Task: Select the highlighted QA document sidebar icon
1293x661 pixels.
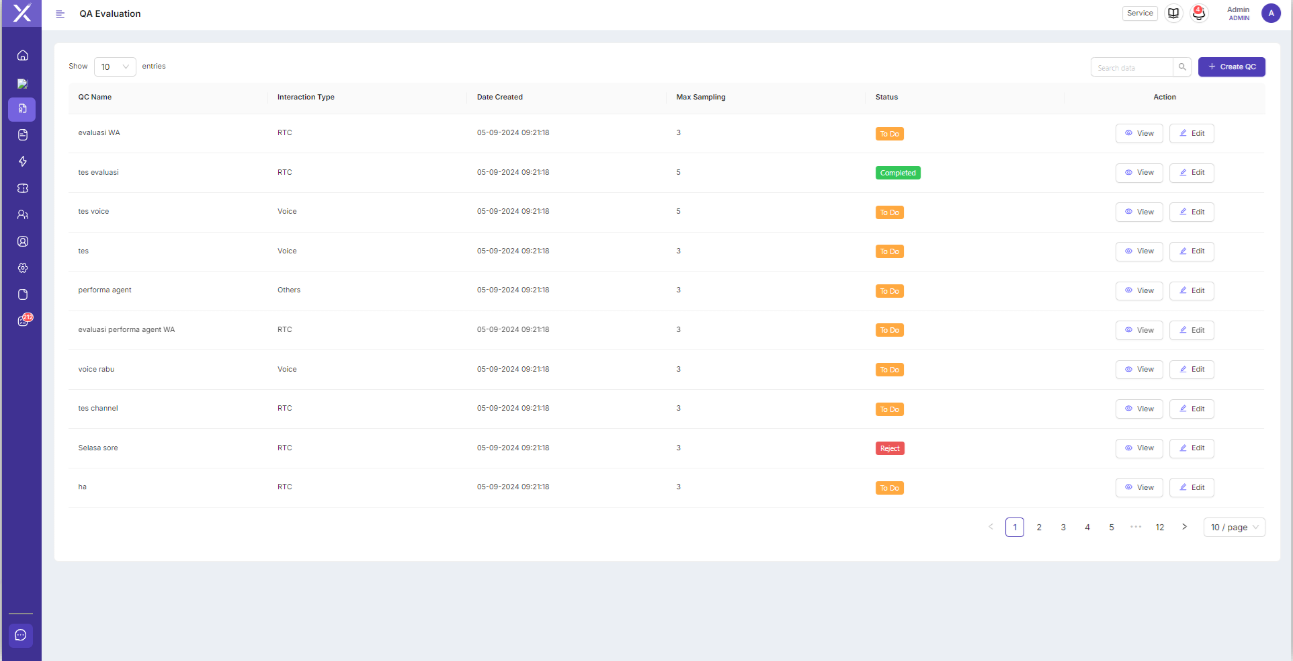Action: coord(22,109)
